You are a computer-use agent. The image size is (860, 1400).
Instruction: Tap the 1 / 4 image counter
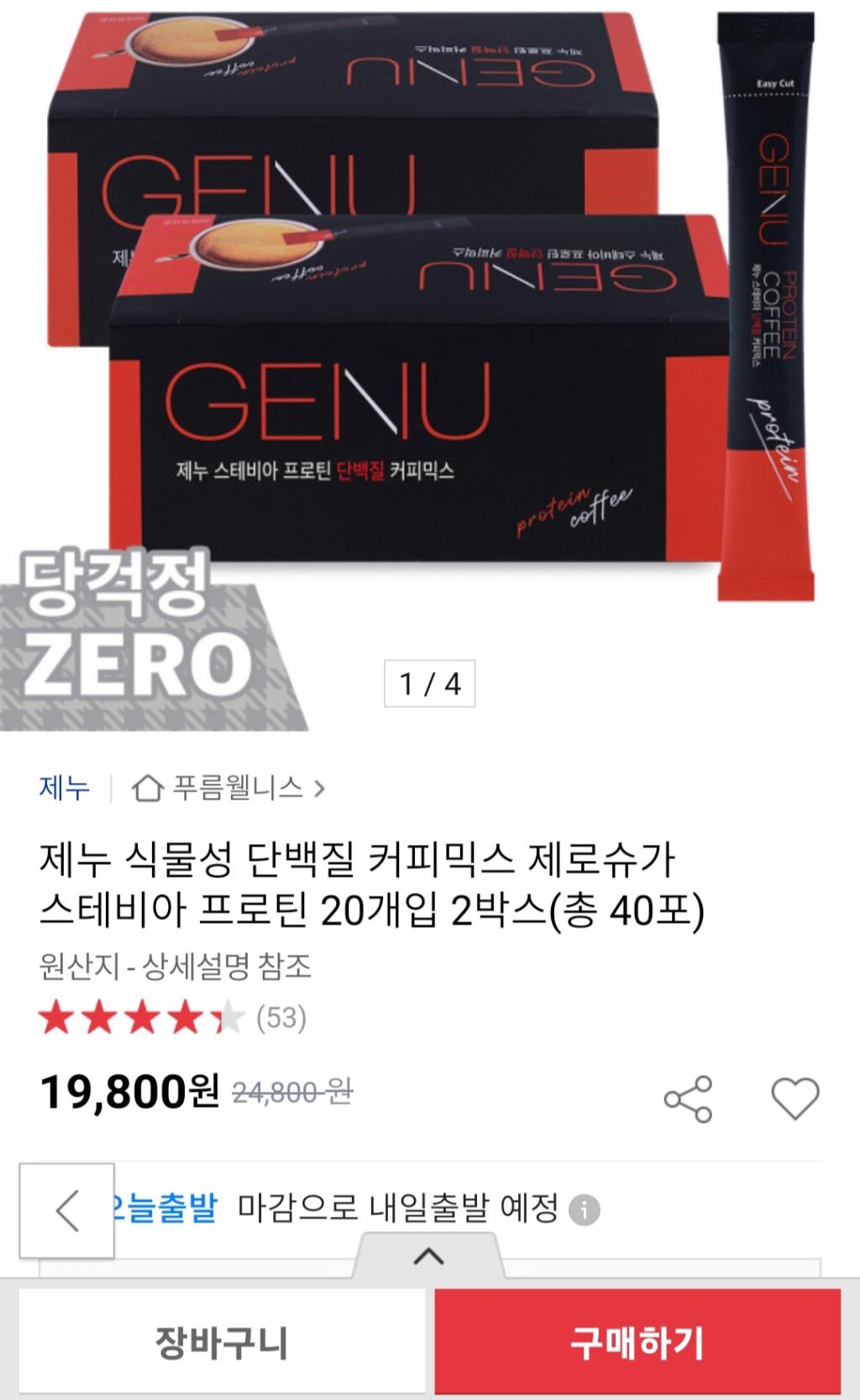point(430,684)
